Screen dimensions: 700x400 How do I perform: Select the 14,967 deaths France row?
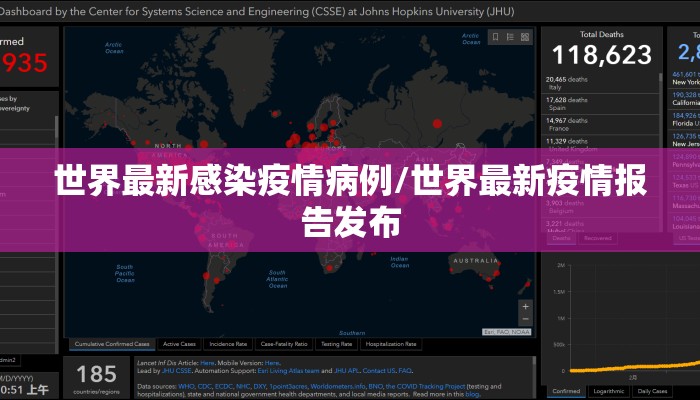pos(600,124)
